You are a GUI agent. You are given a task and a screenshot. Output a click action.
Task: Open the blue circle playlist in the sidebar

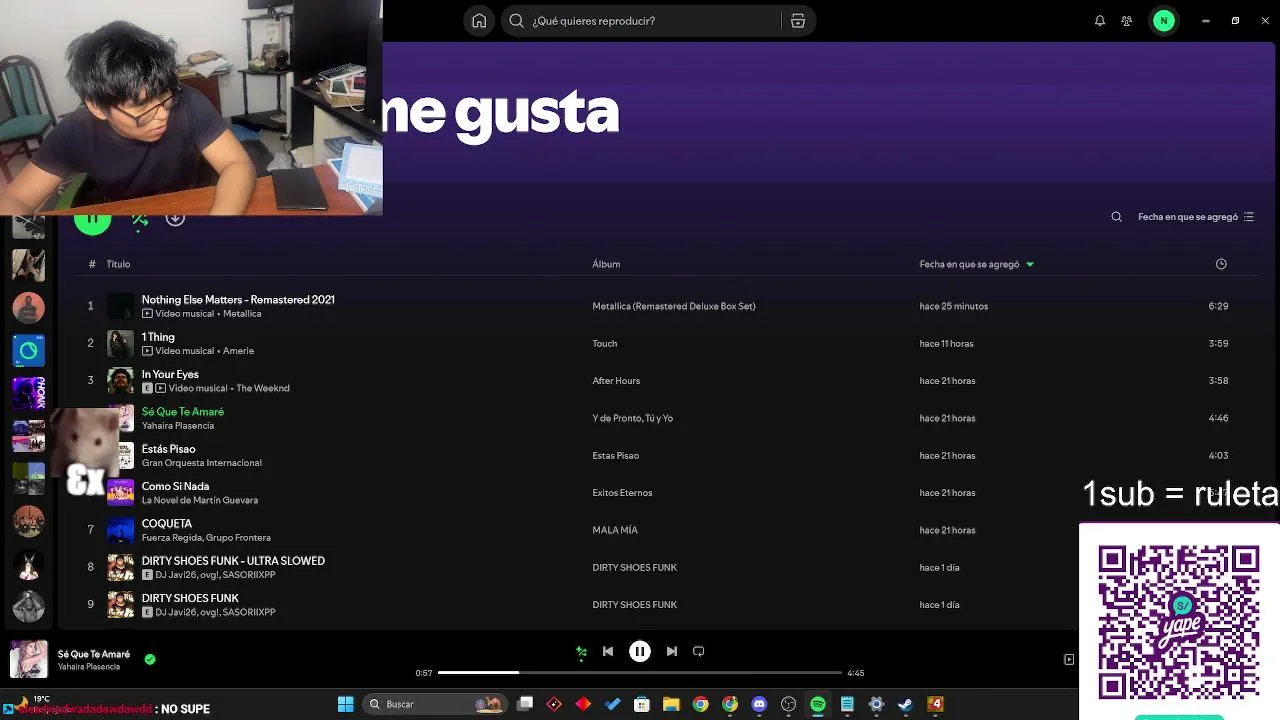28,350
